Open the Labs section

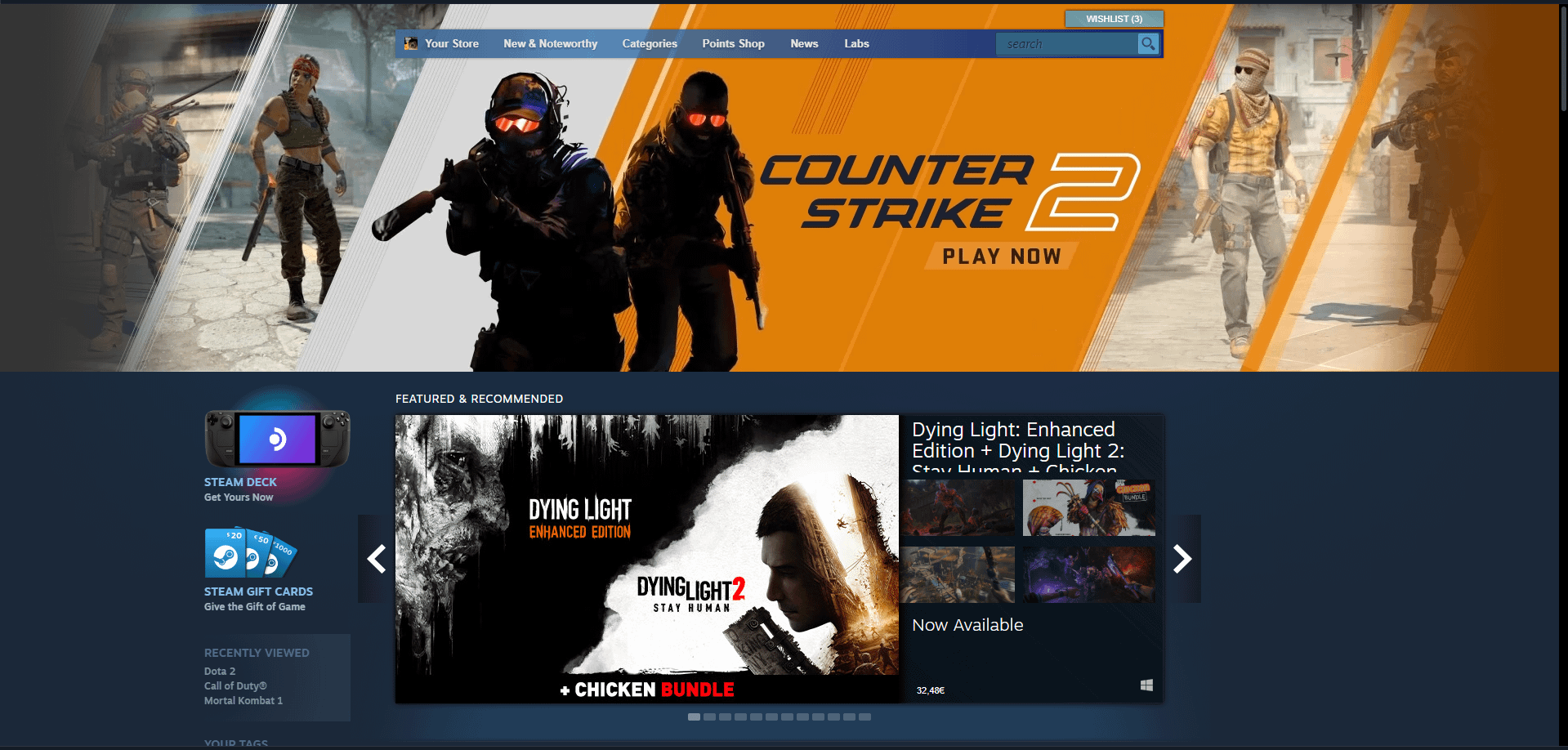pos(856,43)
